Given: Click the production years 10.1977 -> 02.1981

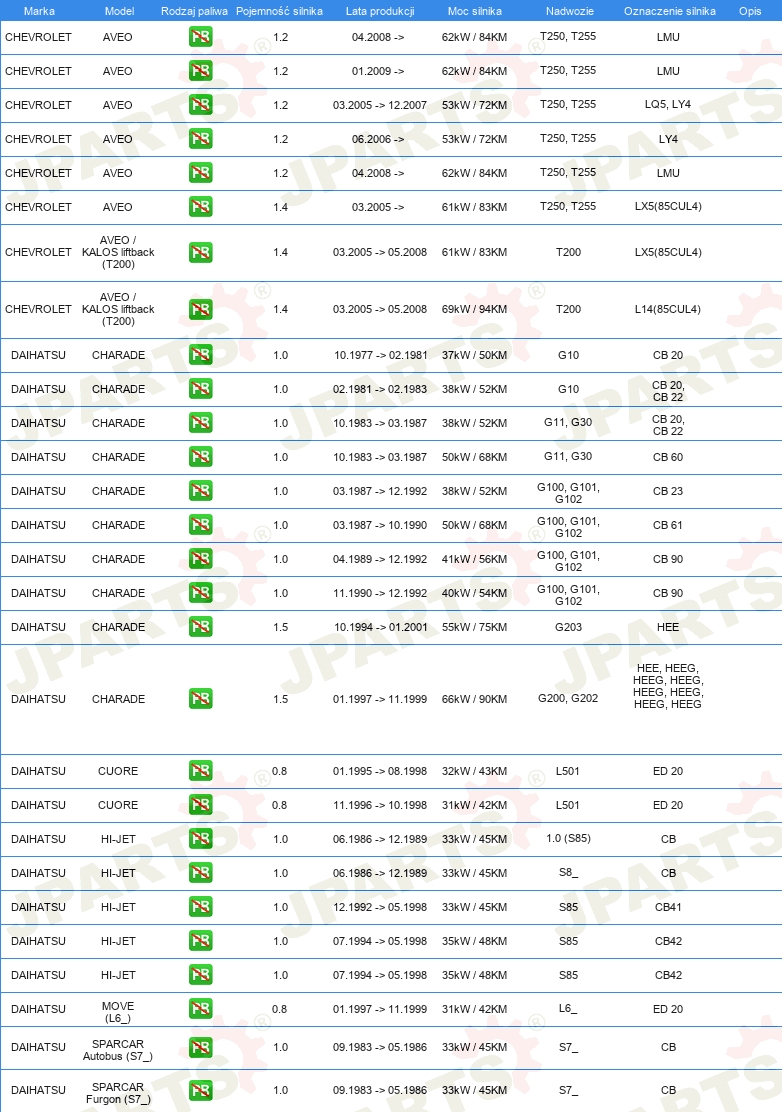Looking at the screenshot, I should click(381, 355).
